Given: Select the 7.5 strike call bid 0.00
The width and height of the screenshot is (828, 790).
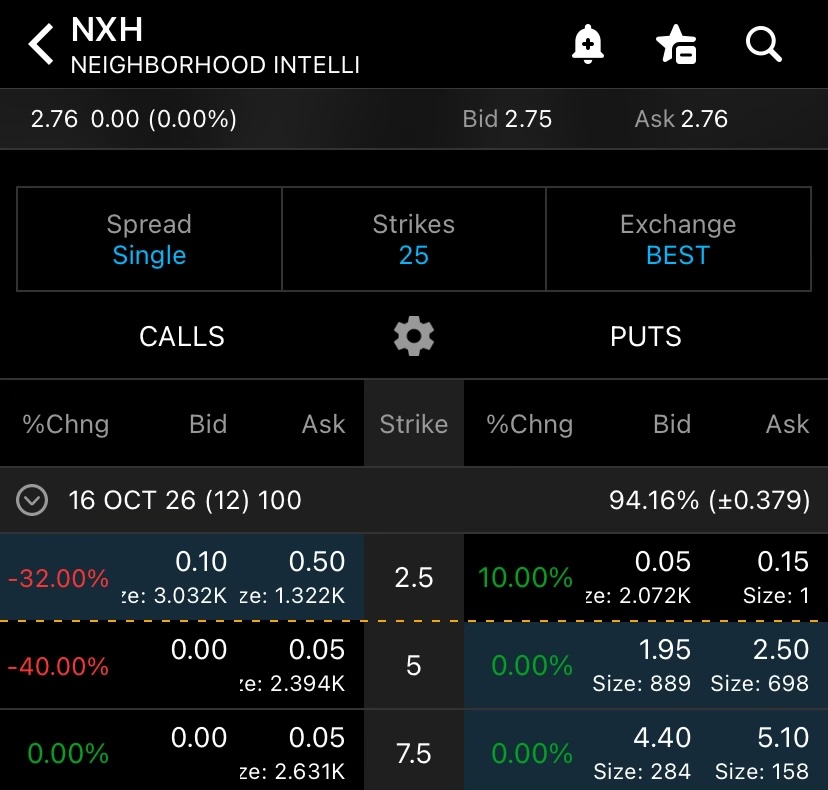Looking at the screenshot, I should coord(199,737).
